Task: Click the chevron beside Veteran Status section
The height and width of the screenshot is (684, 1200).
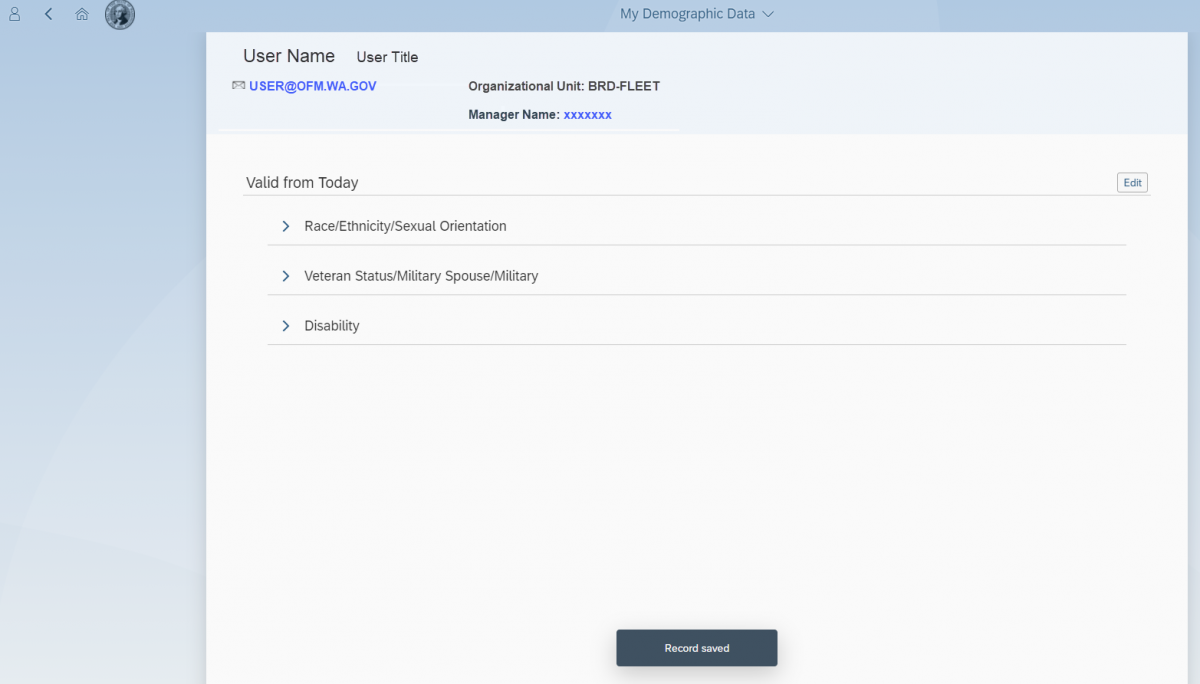Action: point(286,275)
